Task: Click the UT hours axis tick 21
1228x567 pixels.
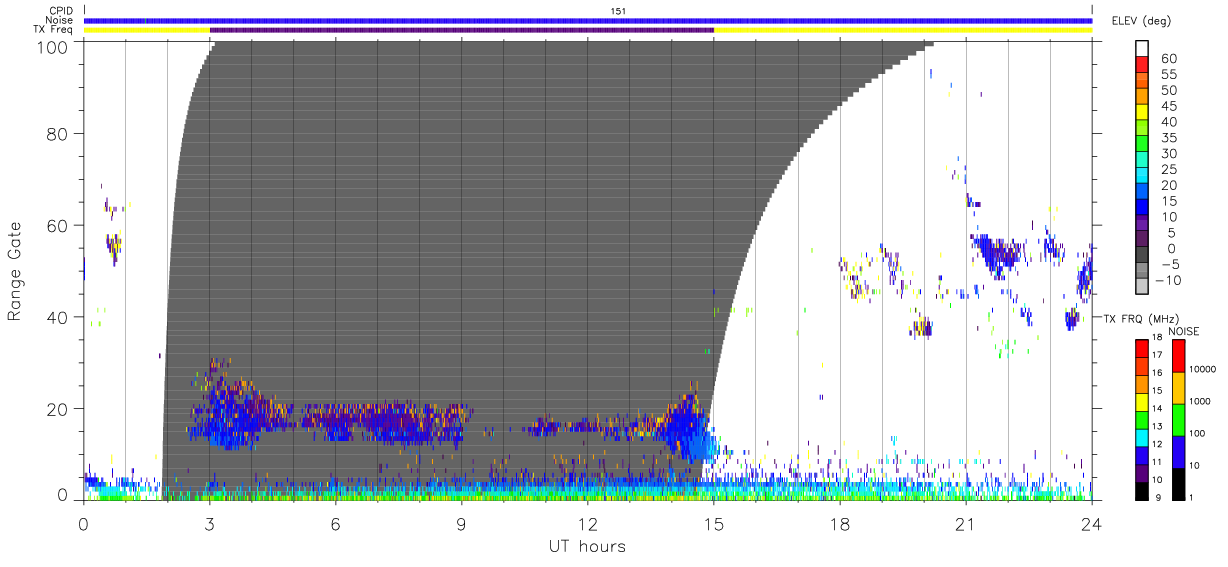Action: (966, 524)
